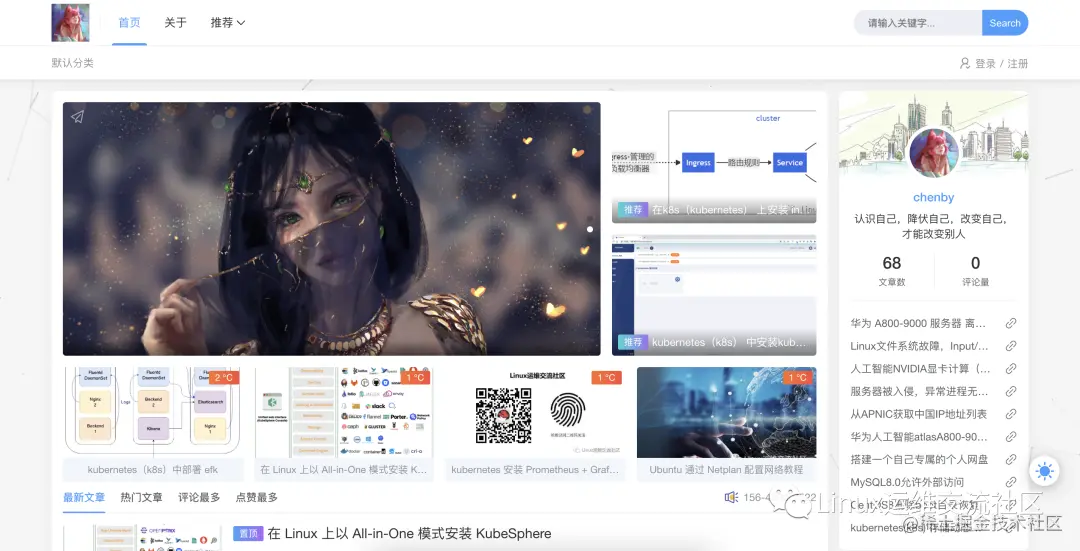The width and height of the screenshot is (1080, 551).
Task: Open the 关于 navigation tab
Action: [176, 22]
